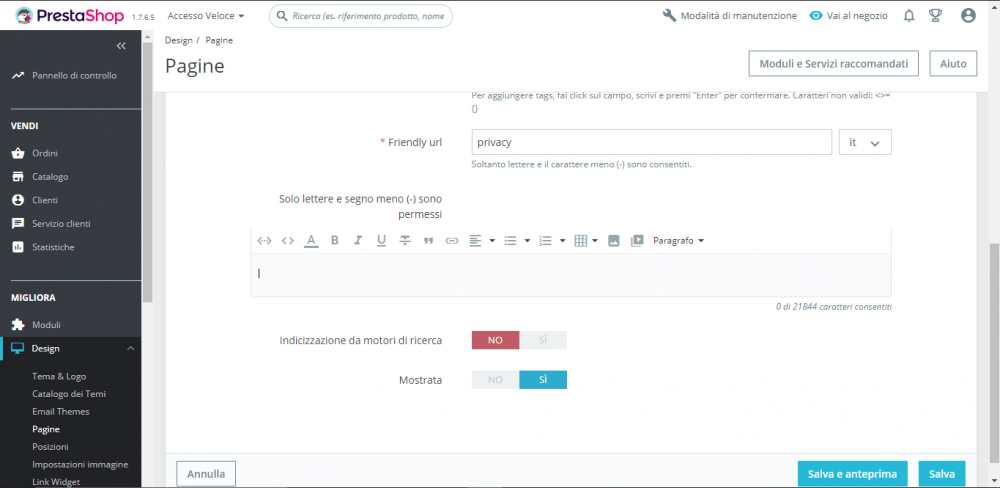1000x488 pixels.
Task: Open the trophy achievements icon
Action: point(936,15)
